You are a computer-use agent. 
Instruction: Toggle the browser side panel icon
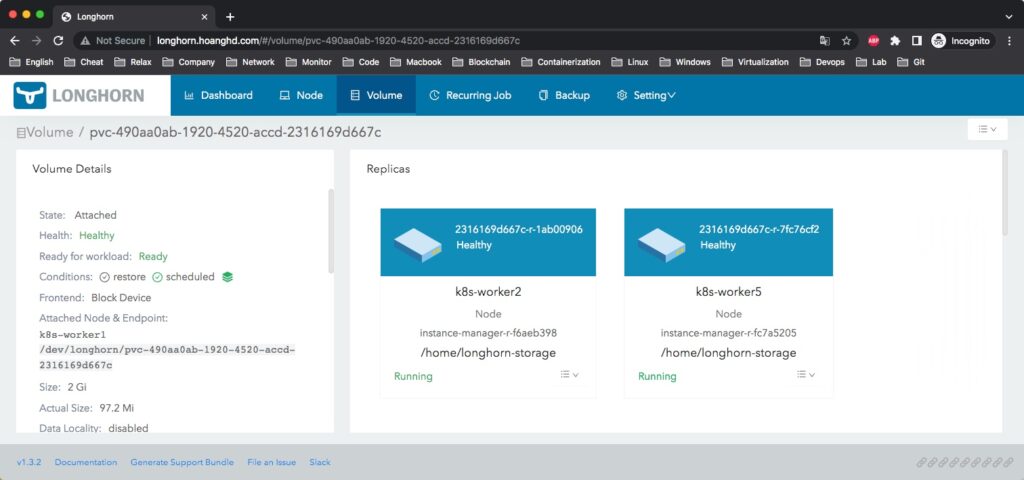coord(917,40)
